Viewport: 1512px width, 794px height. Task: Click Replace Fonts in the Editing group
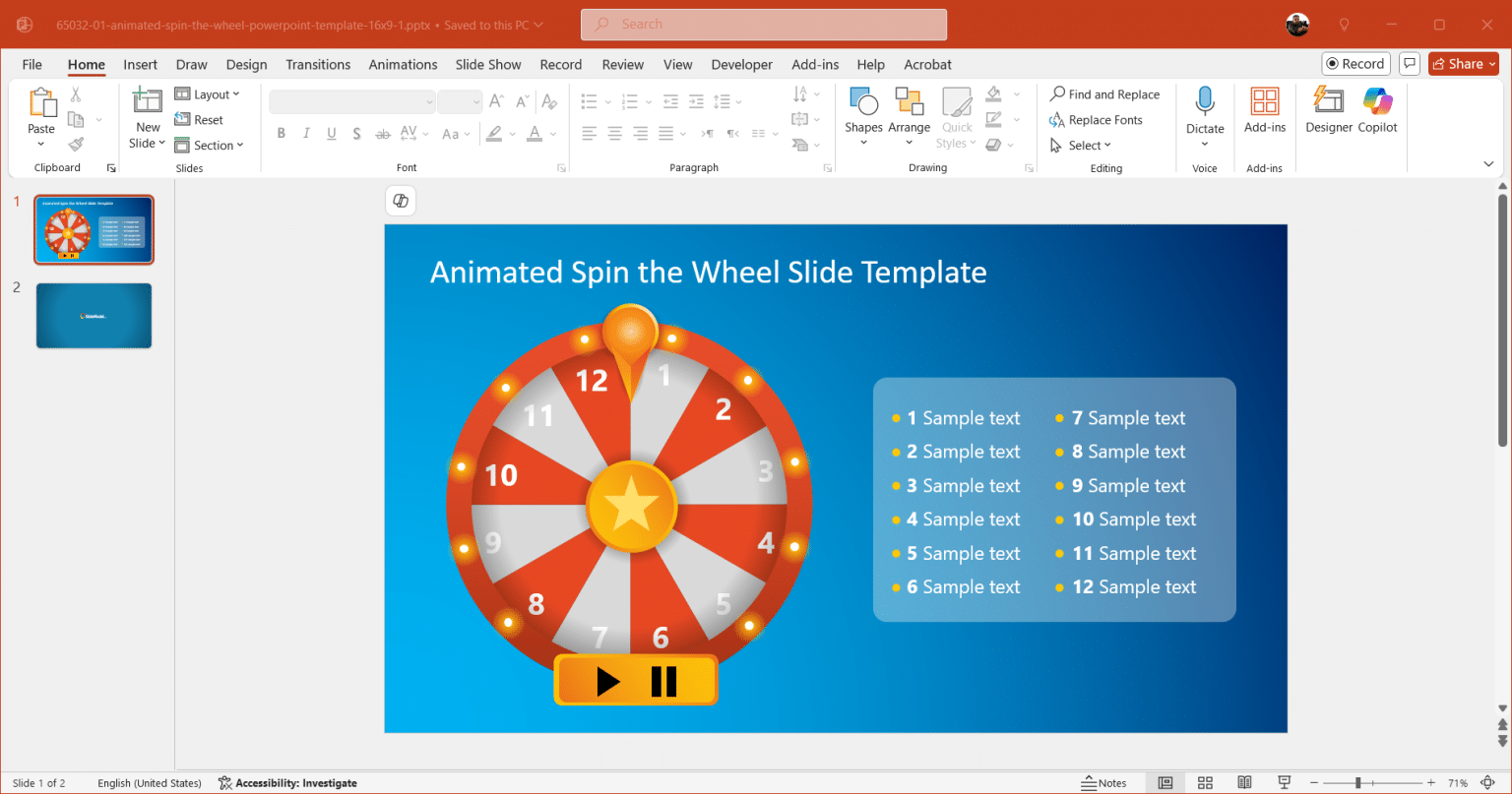[1096, 119]
